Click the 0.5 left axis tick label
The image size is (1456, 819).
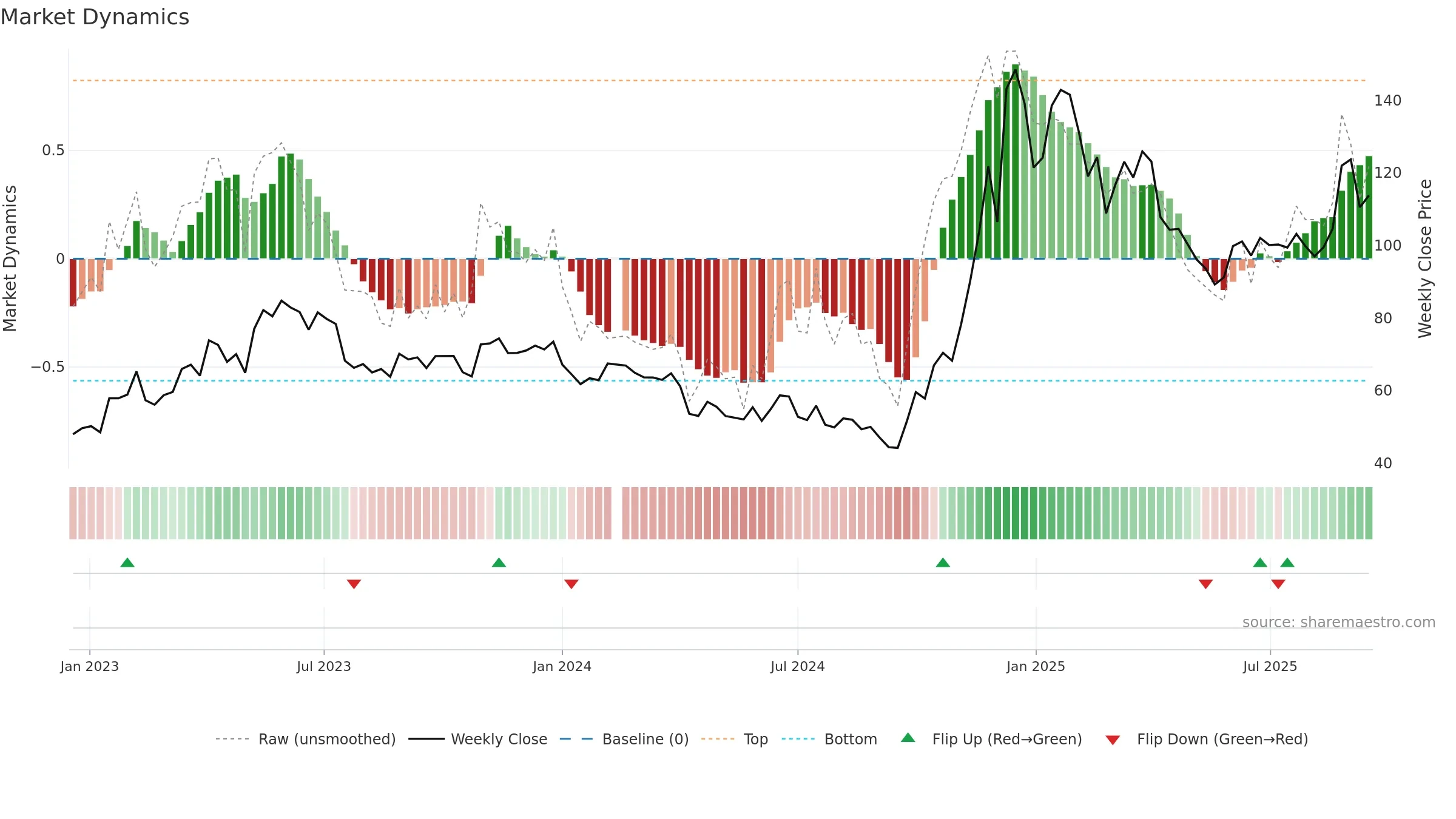[x=53, y=150]
